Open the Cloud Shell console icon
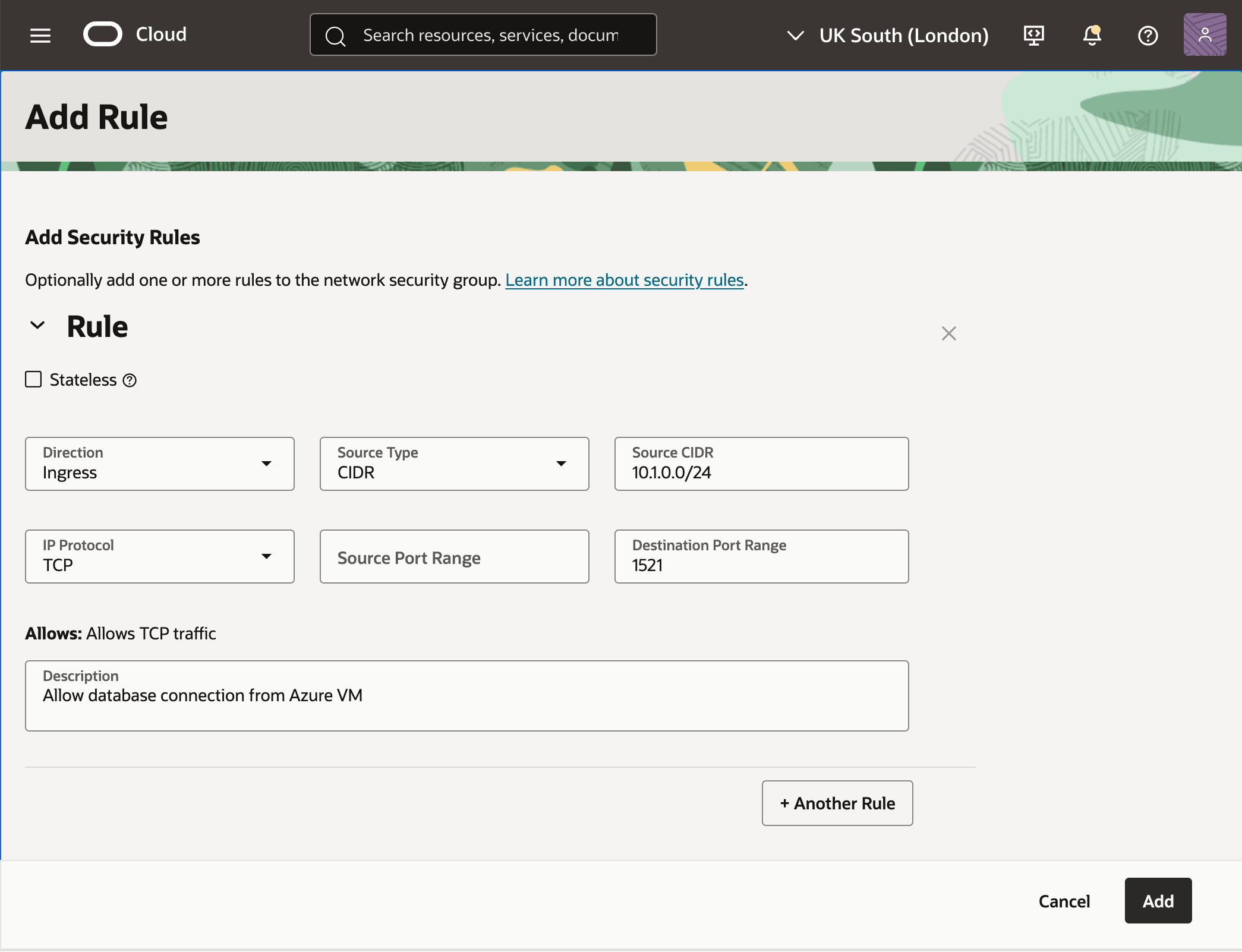This screenshot has width=1242, height=952. tap(1033, 35)
